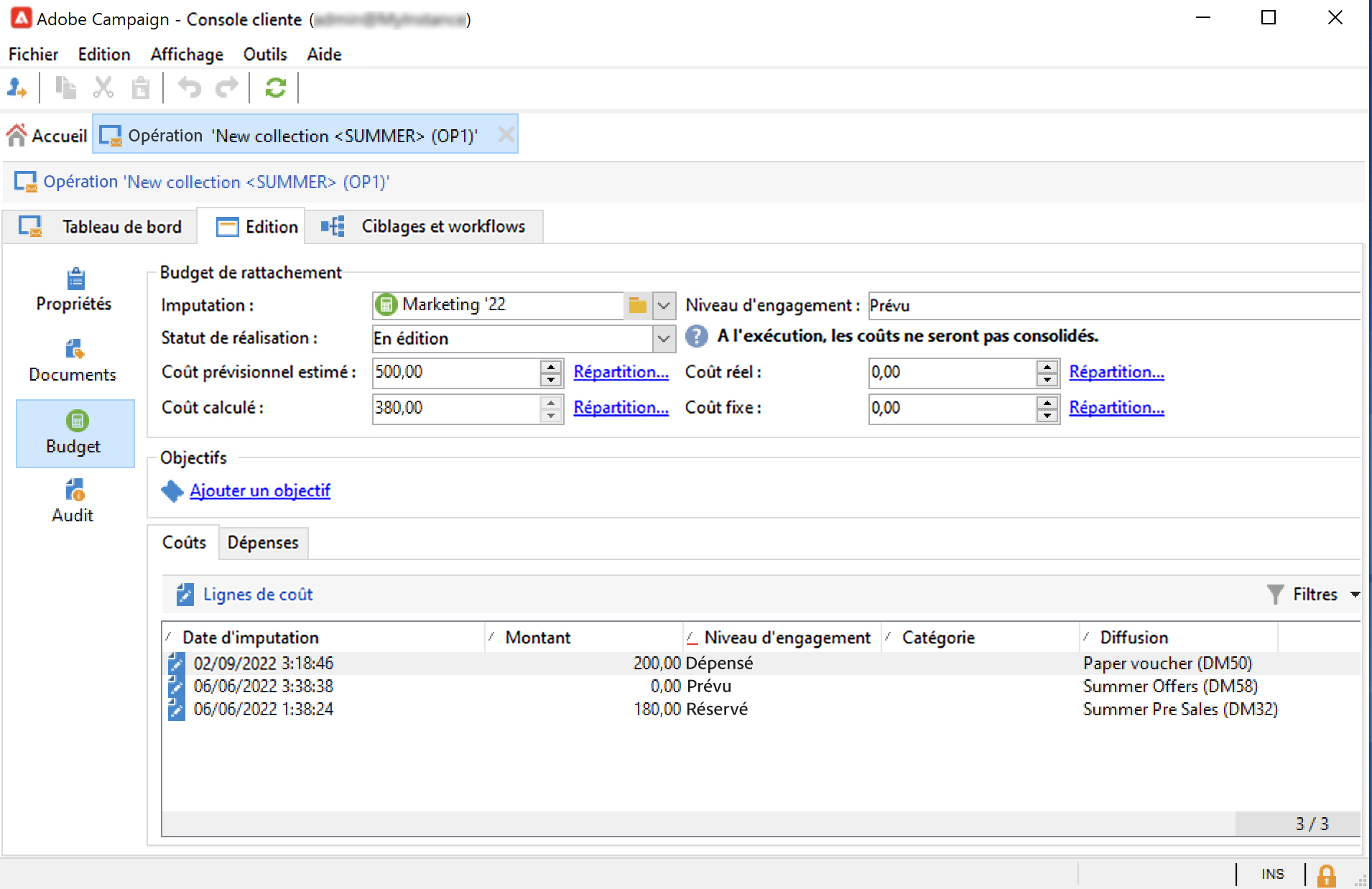
Task: Increase Coût réel with up arrow
Action: click(1047, 366)
